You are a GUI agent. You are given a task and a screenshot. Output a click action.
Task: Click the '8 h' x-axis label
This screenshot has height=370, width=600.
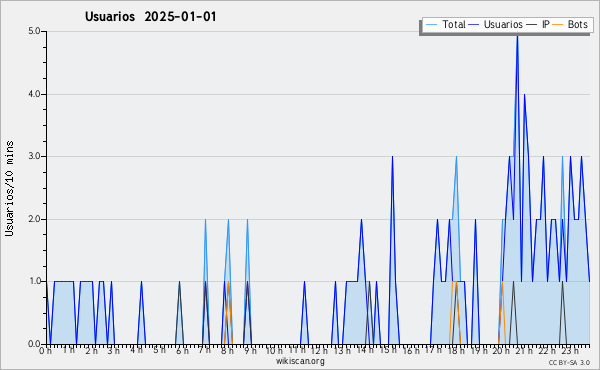coord(227,351)
